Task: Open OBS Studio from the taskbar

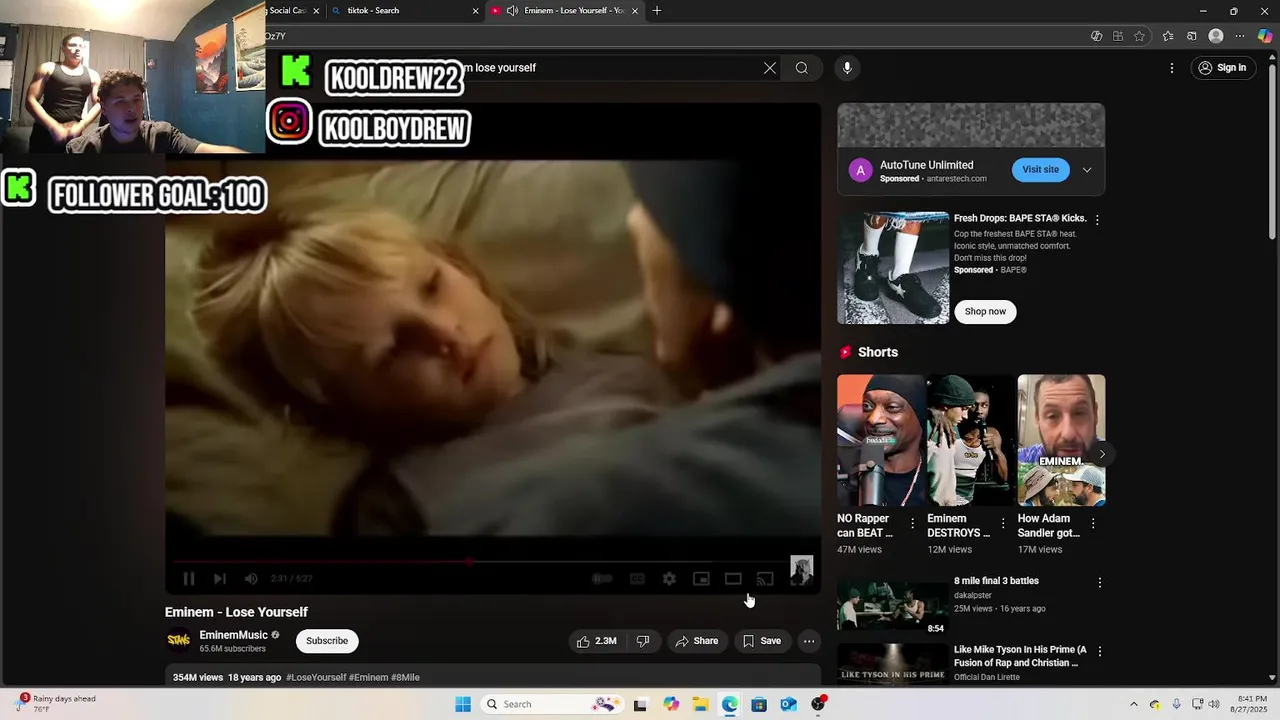Action: point(818,705)
